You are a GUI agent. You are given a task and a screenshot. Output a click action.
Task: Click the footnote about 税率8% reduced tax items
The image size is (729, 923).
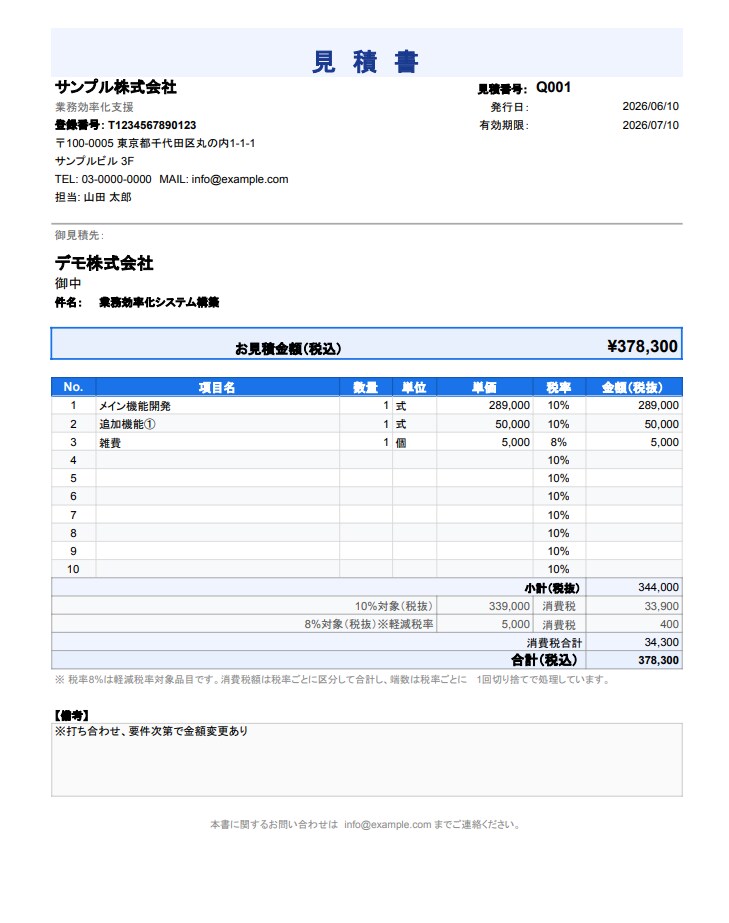click(x=333, y=680)
